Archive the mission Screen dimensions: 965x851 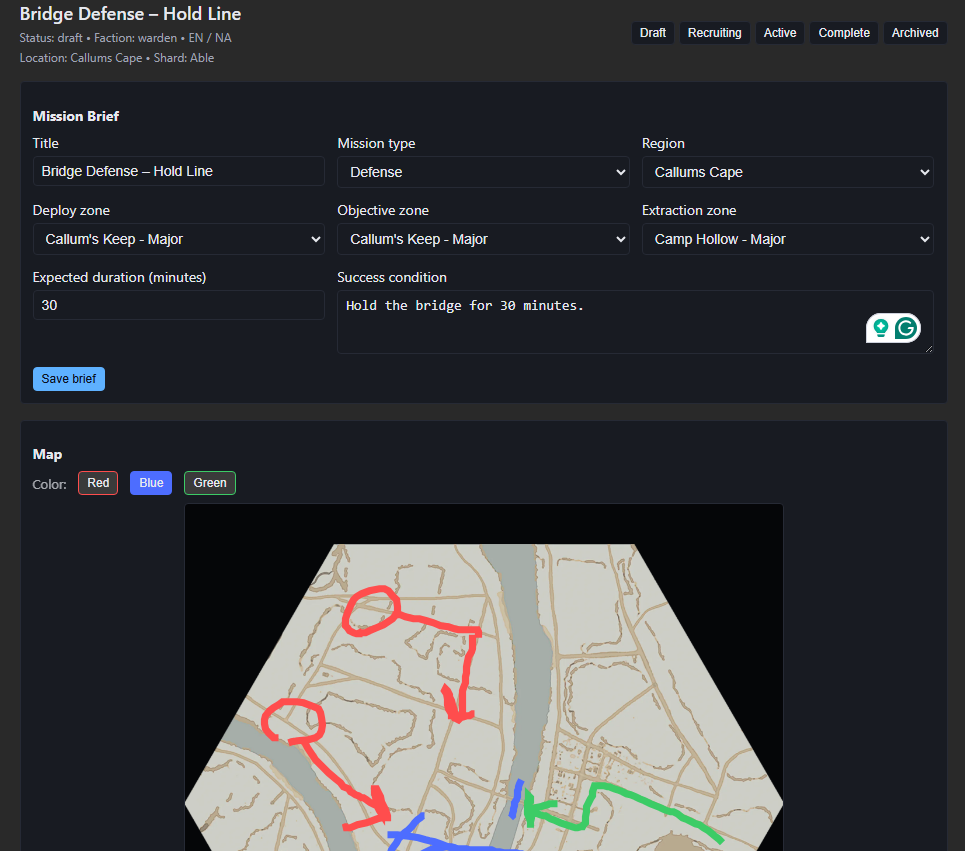pos(914,32)
